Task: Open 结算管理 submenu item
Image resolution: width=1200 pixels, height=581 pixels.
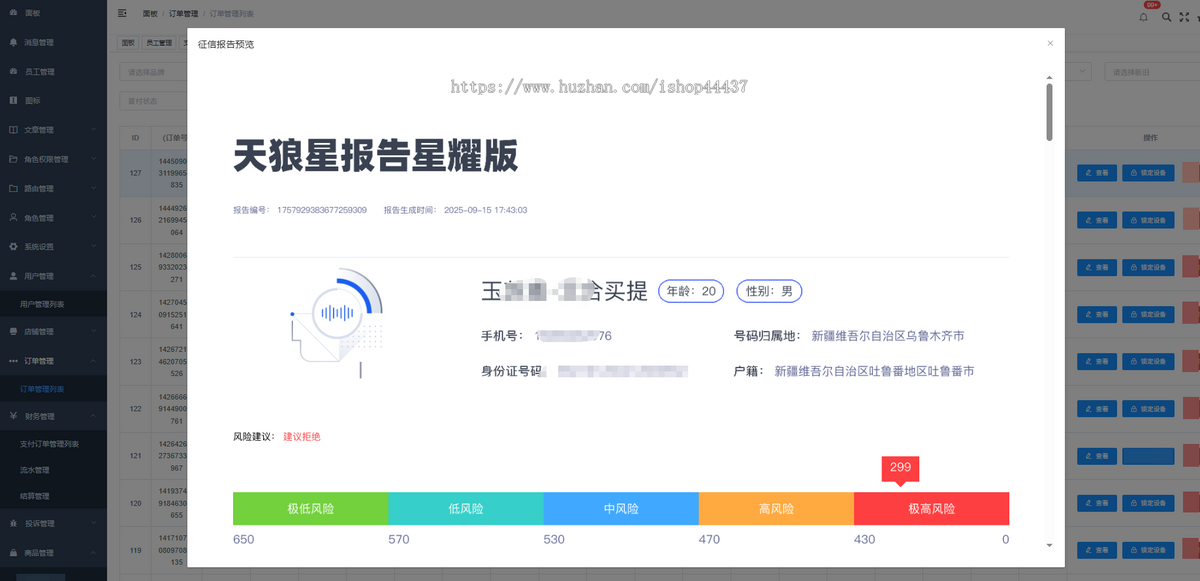Action: click(x=53, y=496)
